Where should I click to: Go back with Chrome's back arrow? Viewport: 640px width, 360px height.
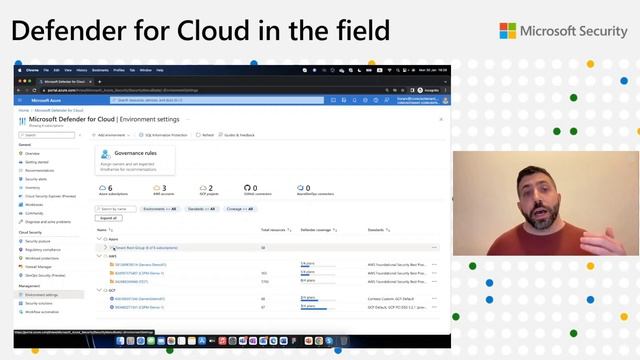pos(18,90)
